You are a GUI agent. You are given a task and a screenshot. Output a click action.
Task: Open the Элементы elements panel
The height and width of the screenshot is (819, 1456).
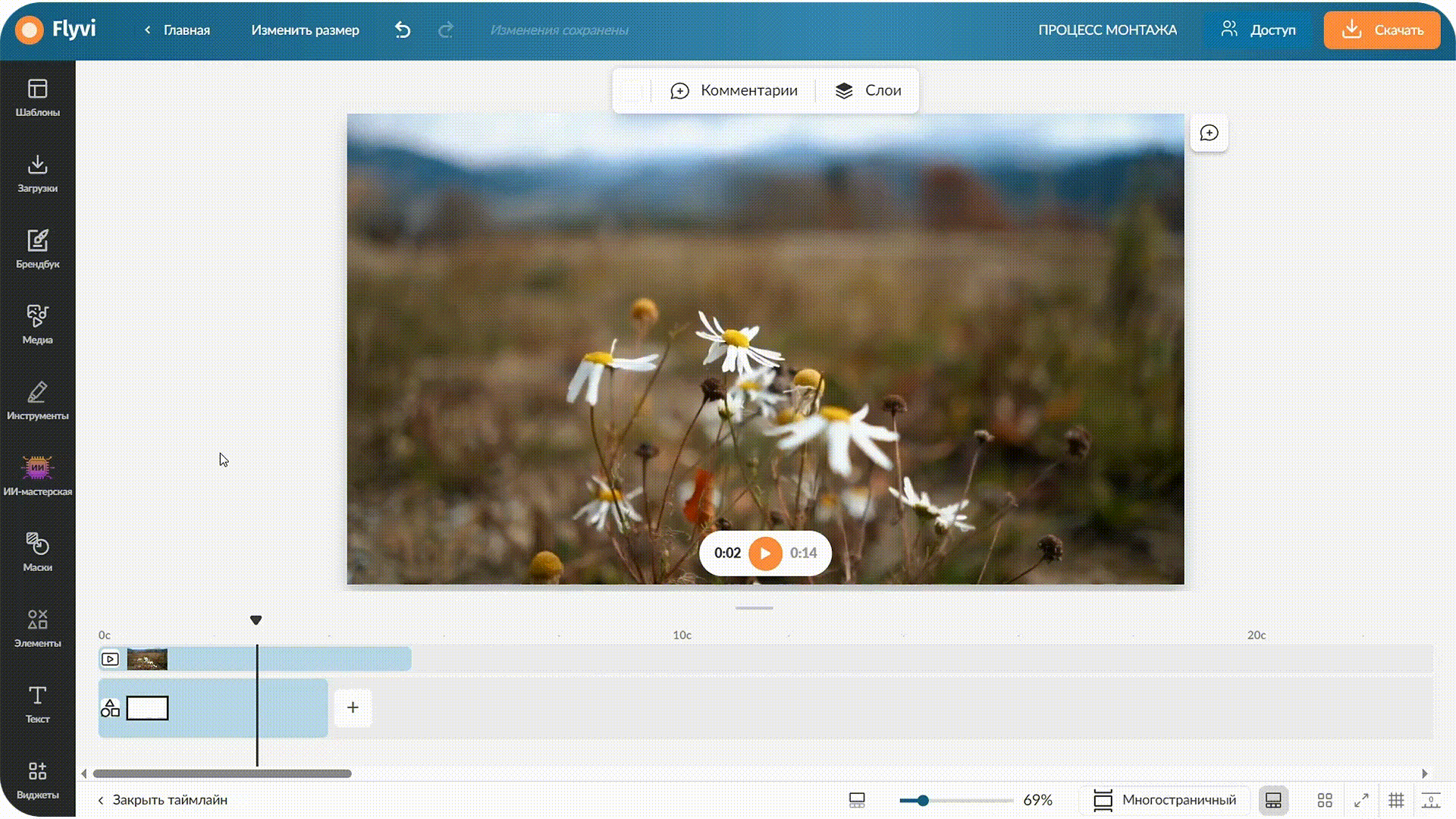37,629
